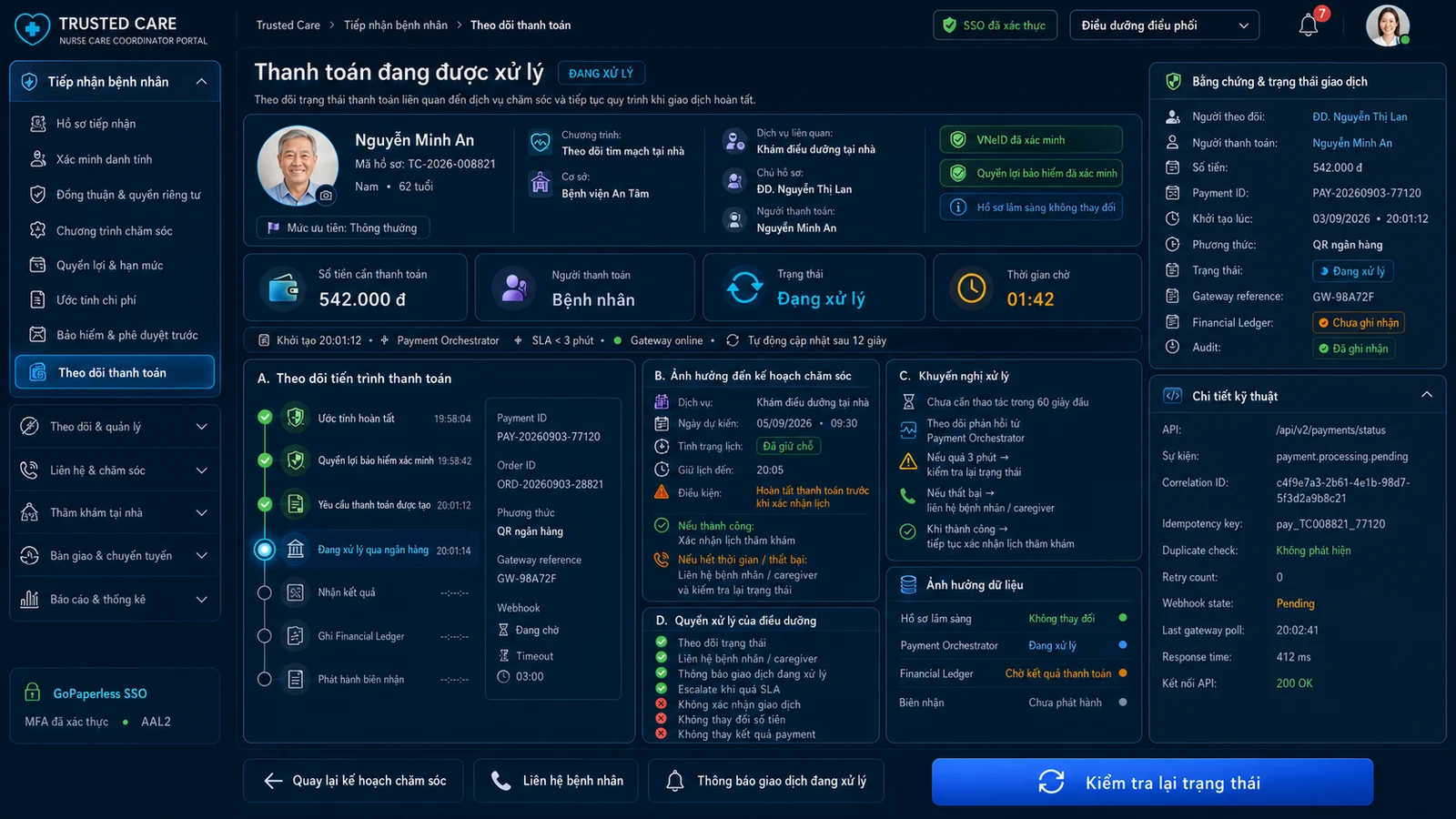The width and height of the screenshot is (1456, 819).
Task: Click the clock icon in Thời gian chờ card
Action: click(x=972, y=288)
